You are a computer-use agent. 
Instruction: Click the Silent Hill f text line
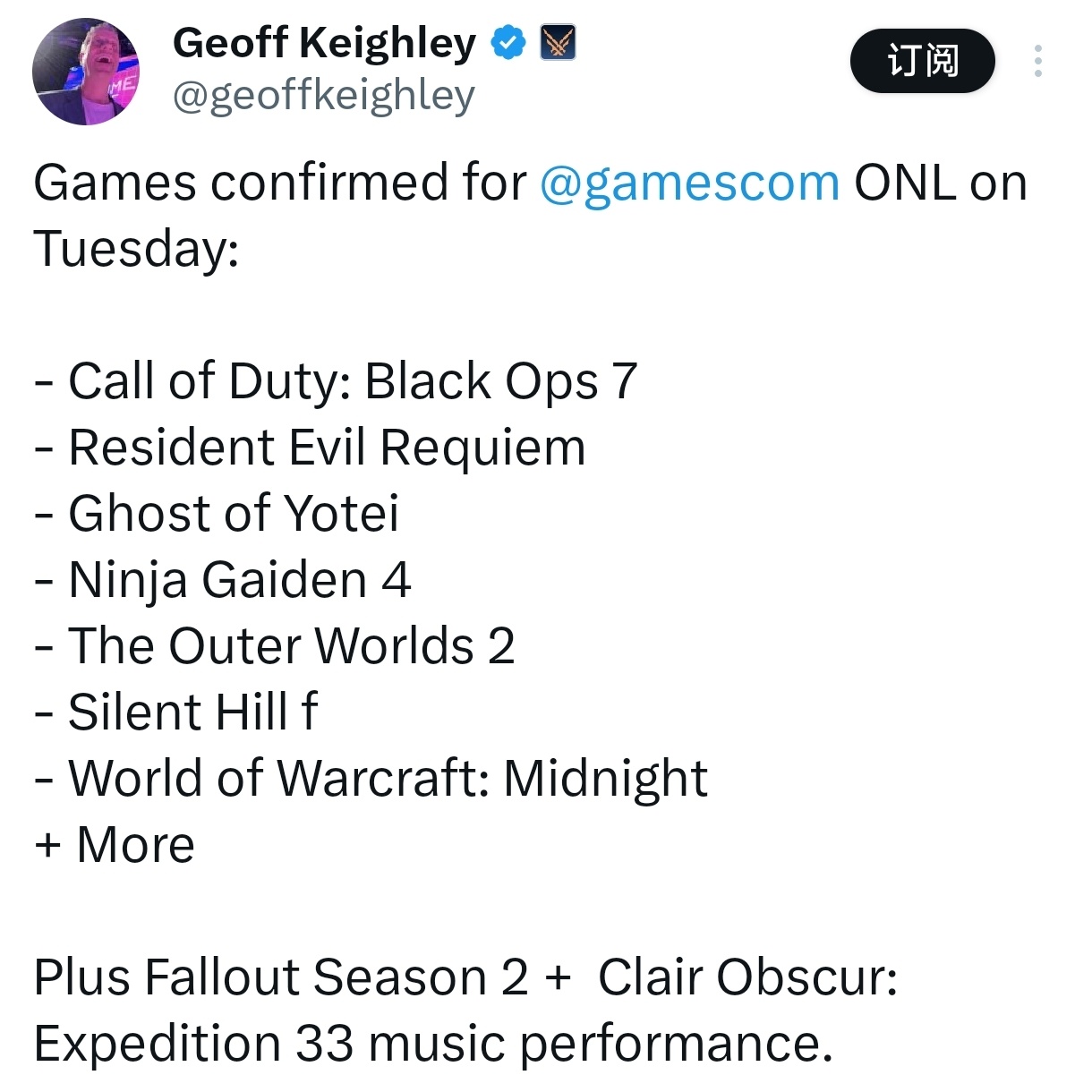176,712
